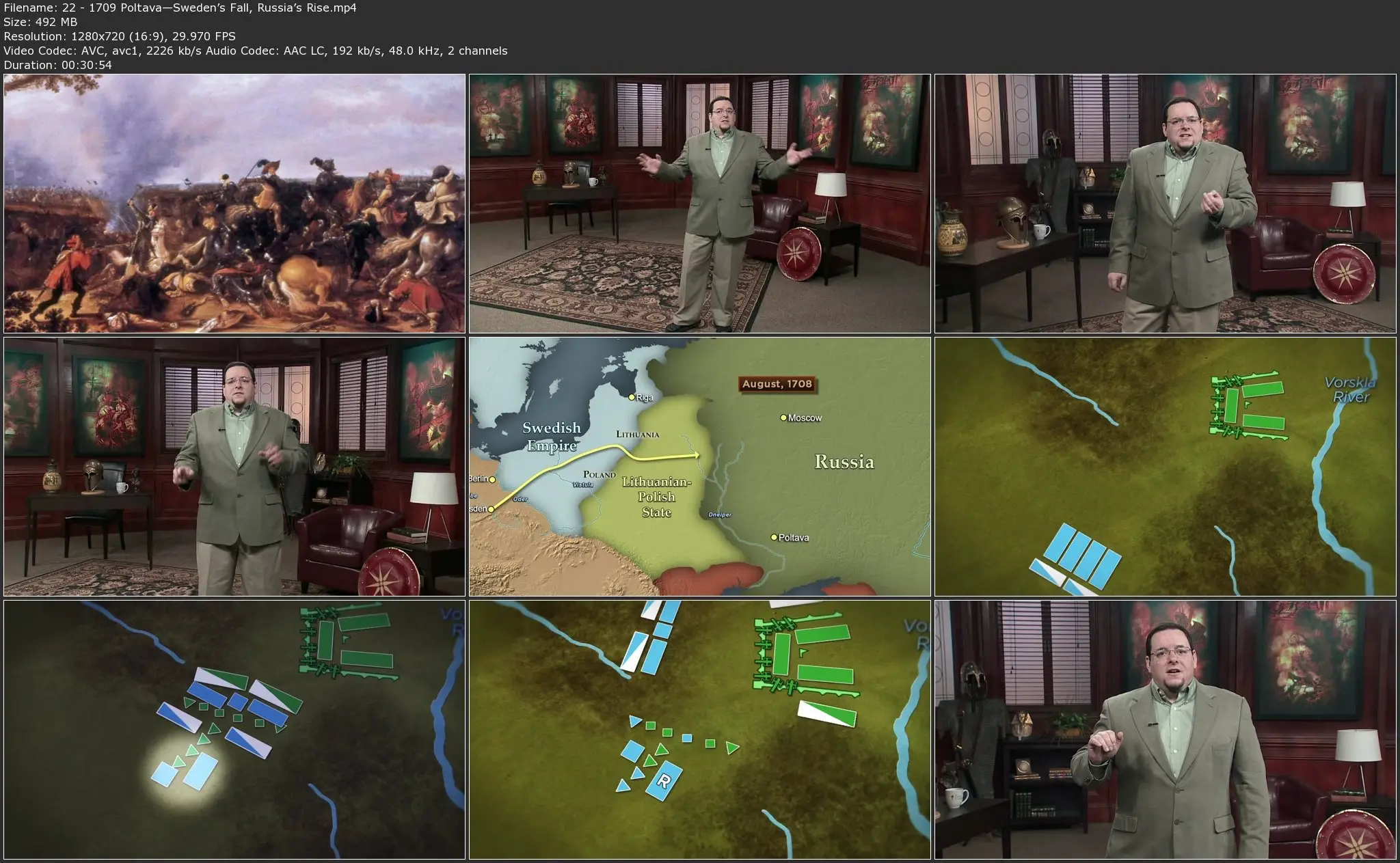Click the Moscow city label on map
Viewport: 1400px width, 863px height.
pos(805,417)
